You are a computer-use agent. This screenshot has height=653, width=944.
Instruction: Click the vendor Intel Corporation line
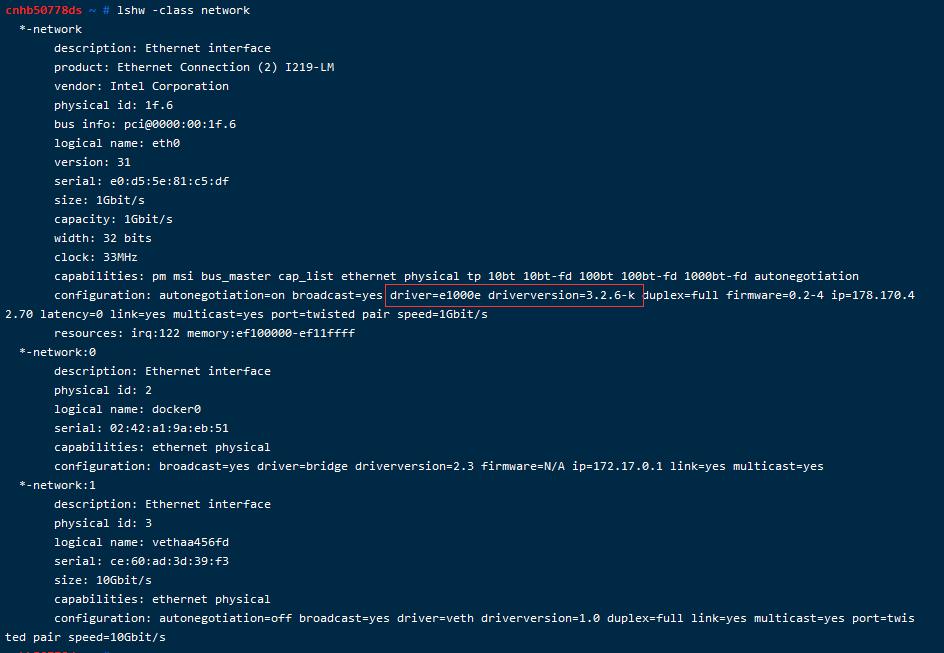point(141,86)
